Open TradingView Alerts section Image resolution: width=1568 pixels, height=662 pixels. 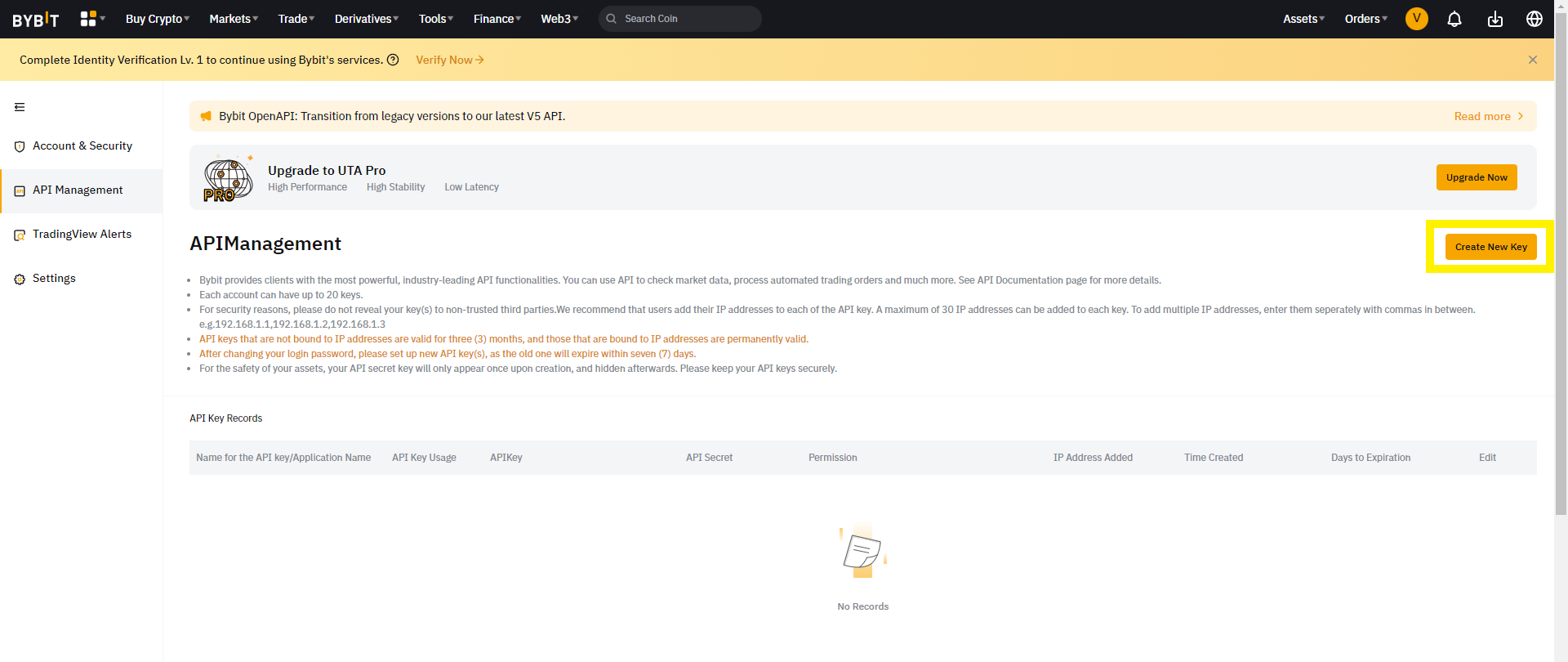pos(82,235)
